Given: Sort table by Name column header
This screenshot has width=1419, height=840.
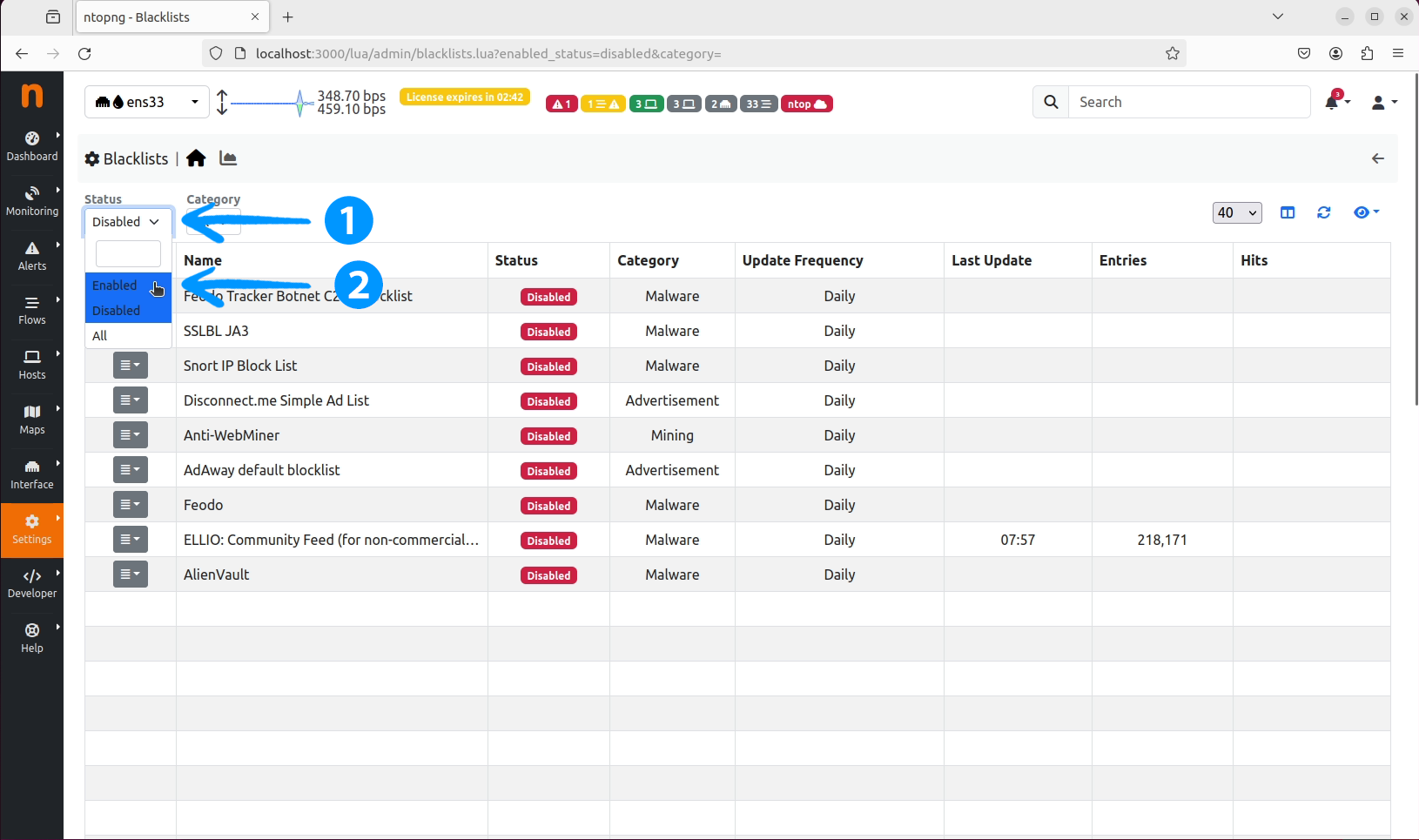Looking at the screenshot, I should click(203, 260).
